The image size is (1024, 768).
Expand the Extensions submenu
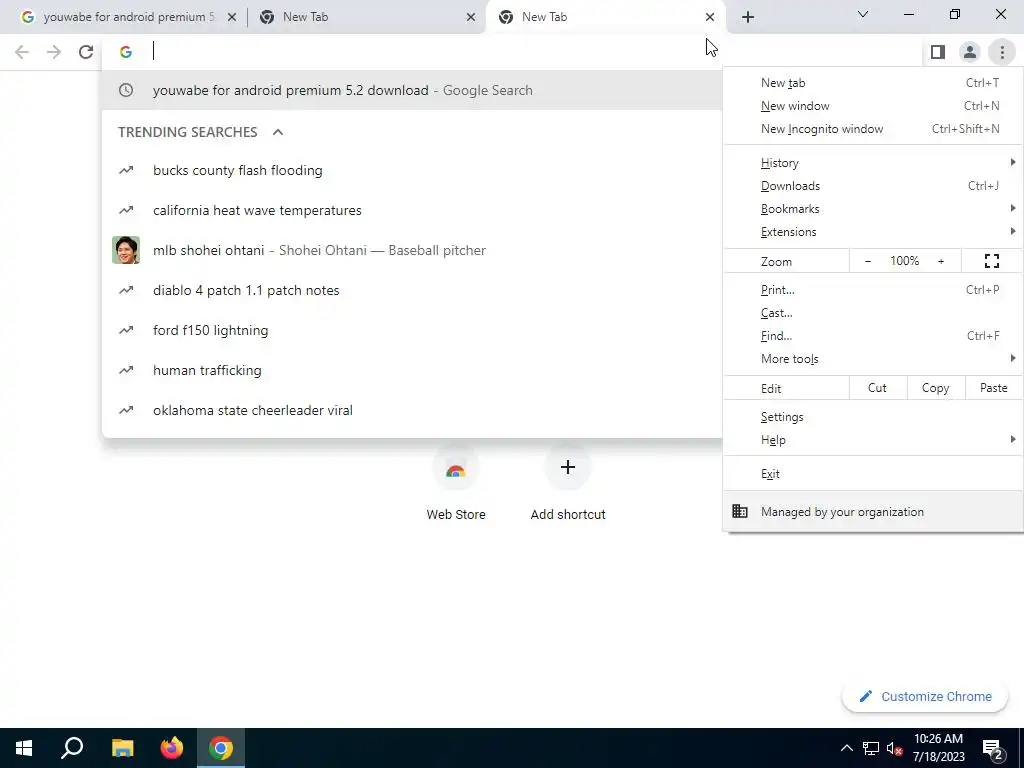pos(873,232)
